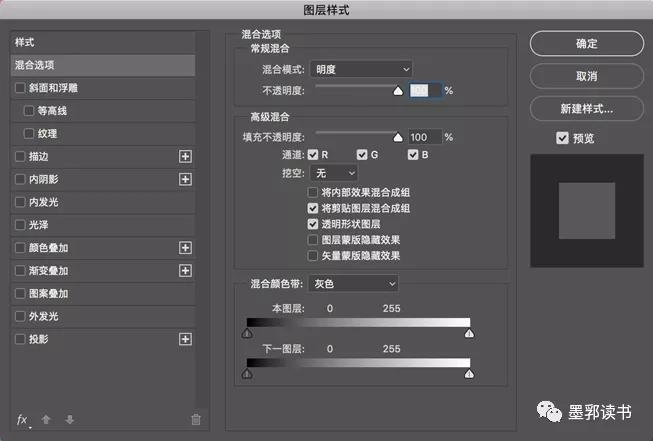Image resolution: width=653 pixels, height=441 pixels.
Task: Click the move effect up arrow
Action: point(46,419)
